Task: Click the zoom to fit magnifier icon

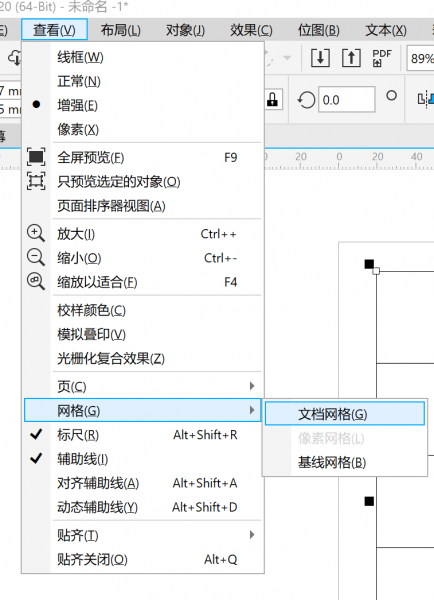Action: (x=36, y=282)
